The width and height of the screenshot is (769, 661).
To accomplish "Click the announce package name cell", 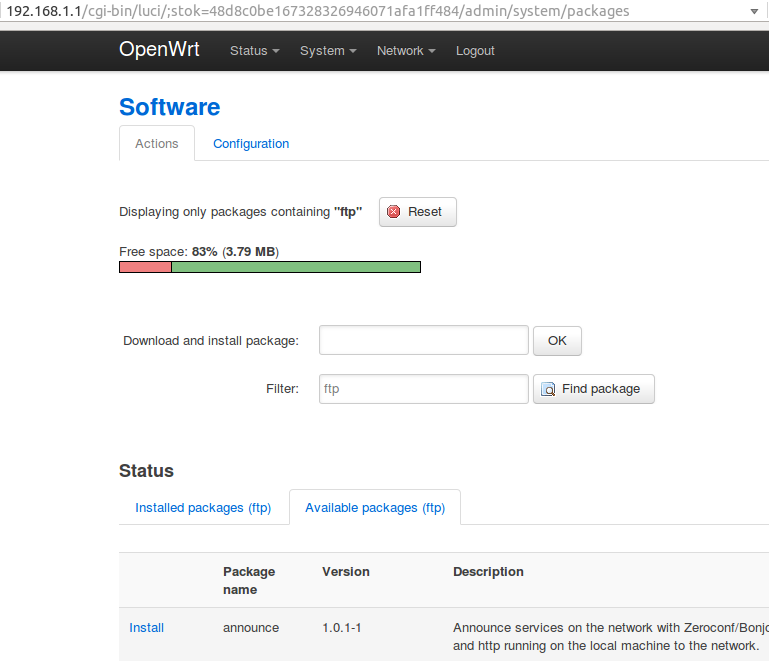I will pos(251,628).
